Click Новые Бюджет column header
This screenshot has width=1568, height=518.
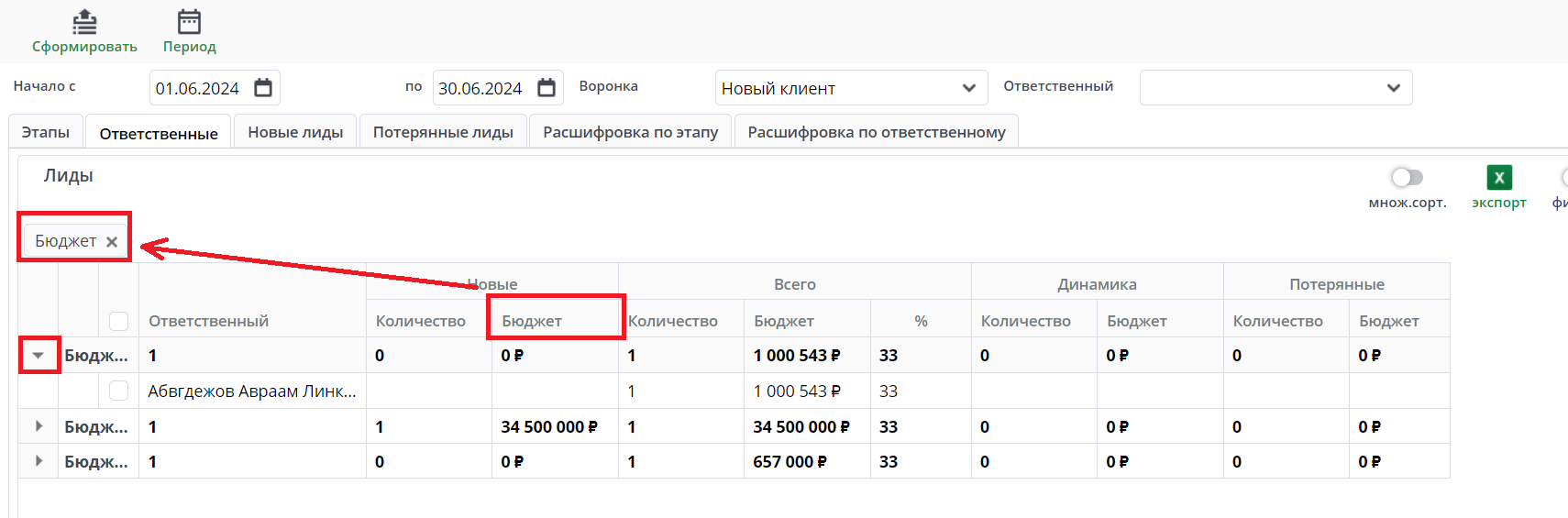(x=532, y=321)
